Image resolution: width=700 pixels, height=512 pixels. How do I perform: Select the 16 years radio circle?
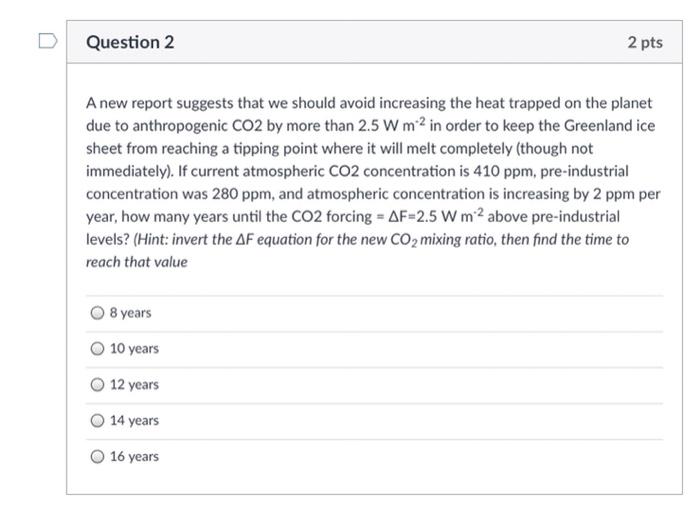pos(97,456)
